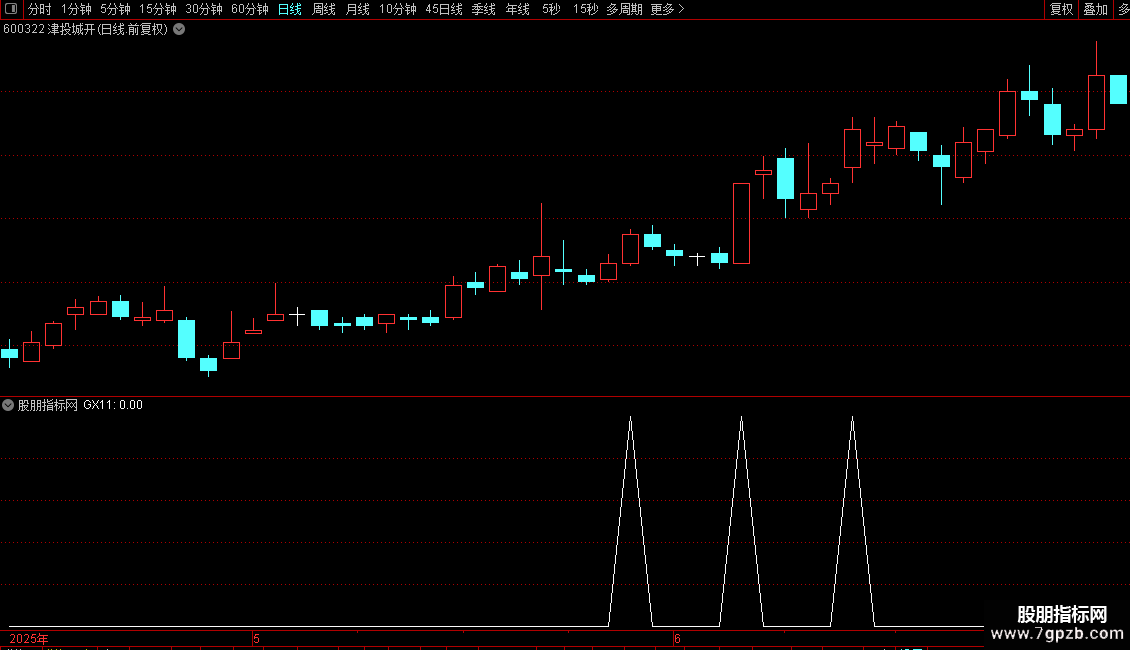Select the 10分钟 period tab
The height and width of the screenshot is (650, 1130).
(398, 9)
